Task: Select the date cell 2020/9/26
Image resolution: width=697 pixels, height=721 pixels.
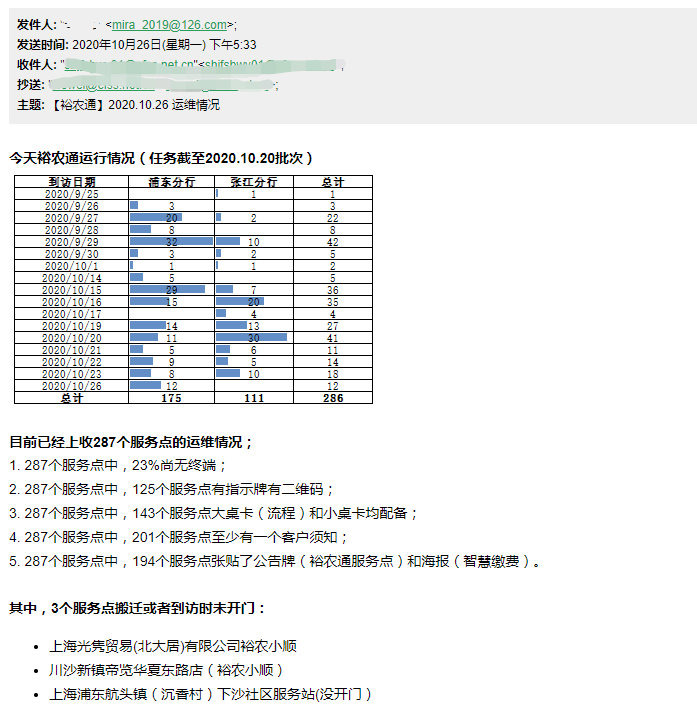Action: coord(72,206)
